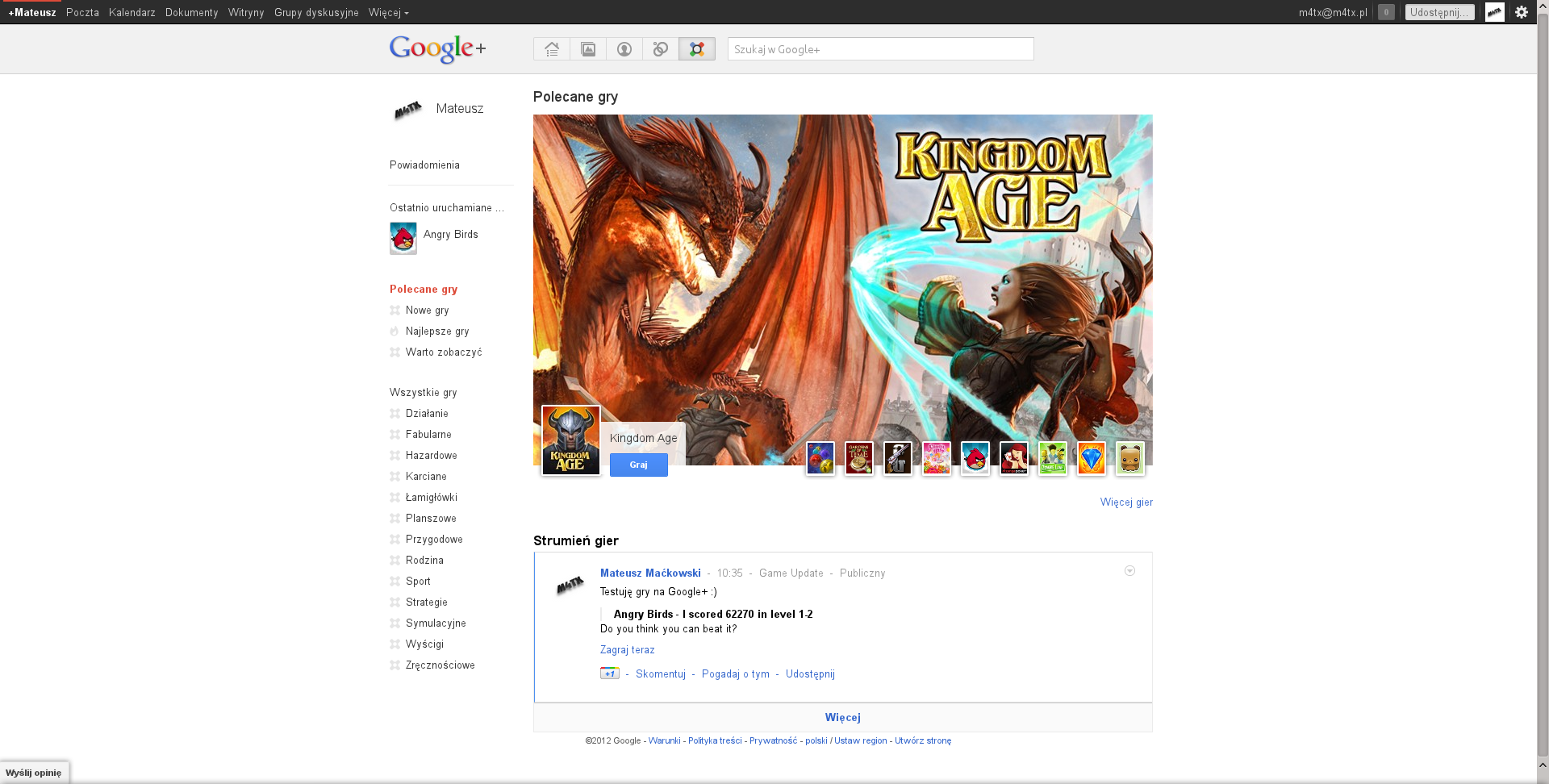1549x784 pixels.
Task: Select the Zombie Lane thumbnail
Action: tap(1053, 458)
